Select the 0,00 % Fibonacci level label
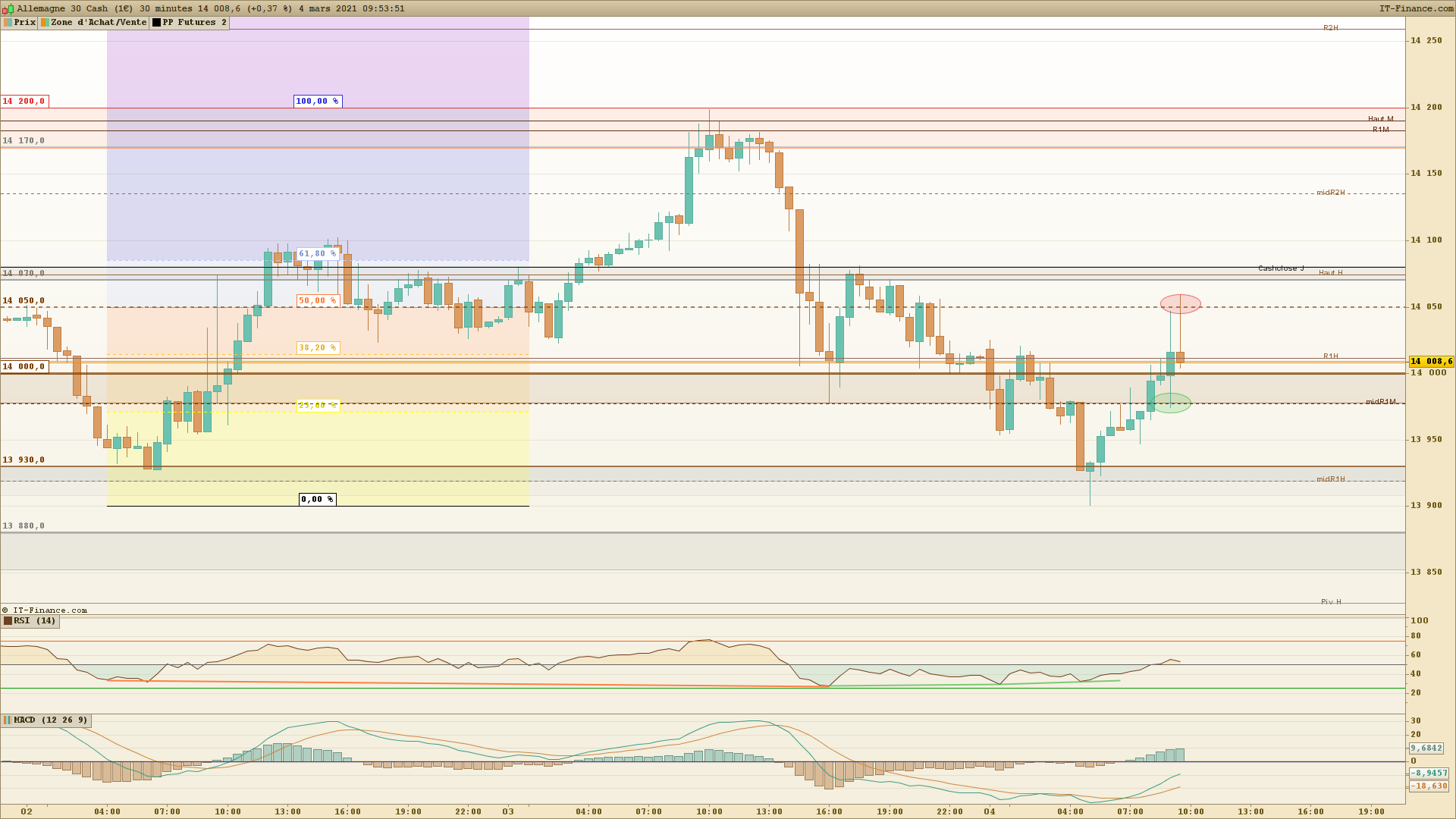 (x=317, y=499)
